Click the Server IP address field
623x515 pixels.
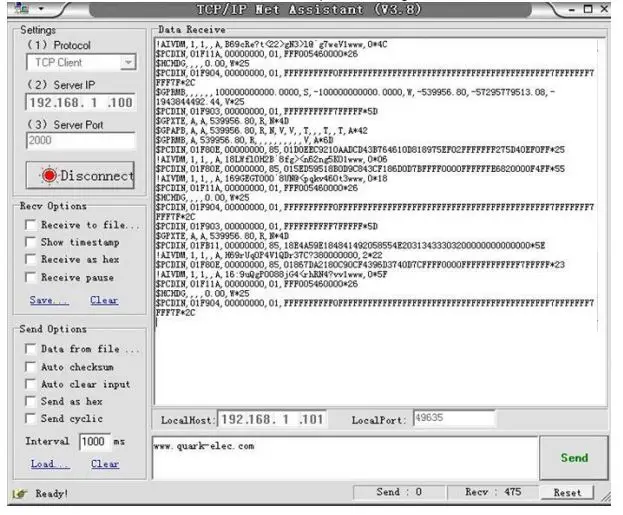coord(81,103)
